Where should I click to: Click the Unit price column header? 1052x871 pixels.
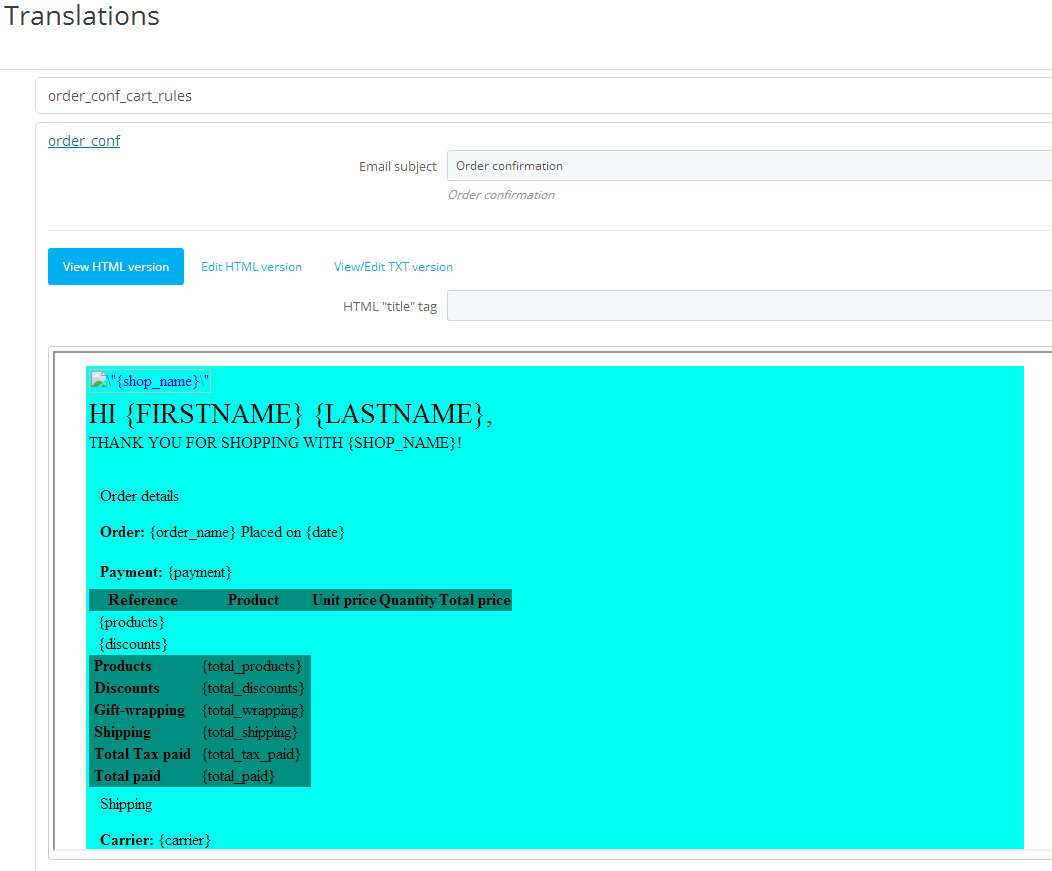344,600
